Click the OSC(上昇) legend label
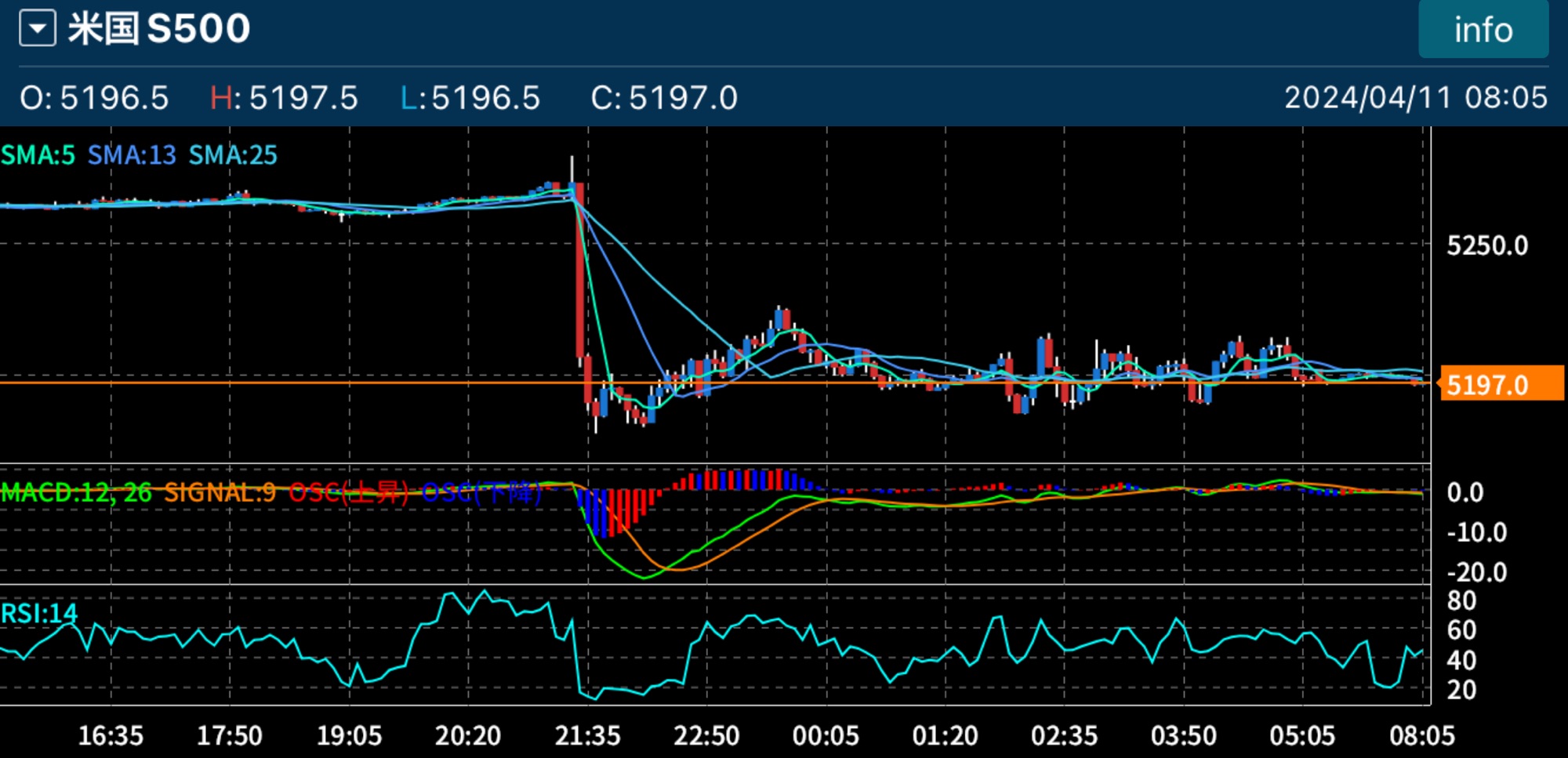 coord(350,492)
